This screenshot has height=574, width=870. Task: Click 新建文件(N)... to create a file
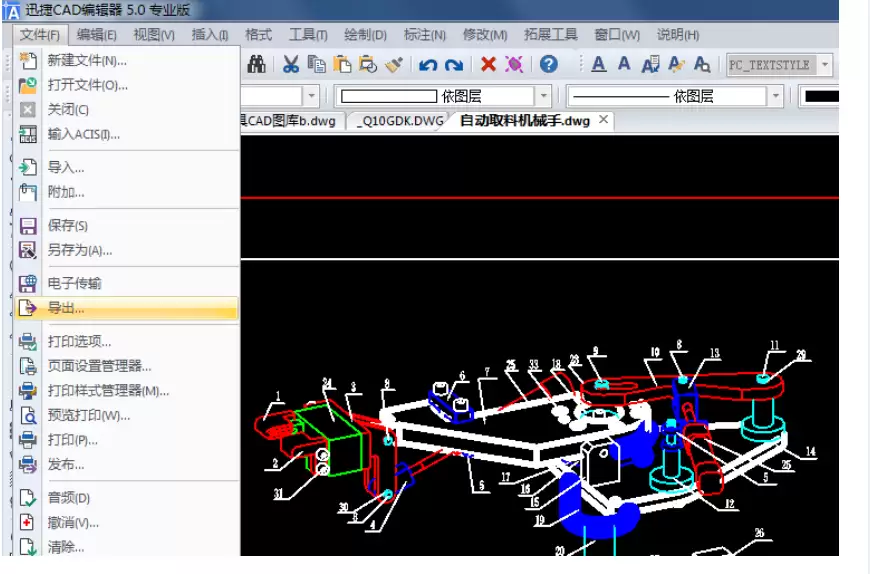tap(87, 61)
